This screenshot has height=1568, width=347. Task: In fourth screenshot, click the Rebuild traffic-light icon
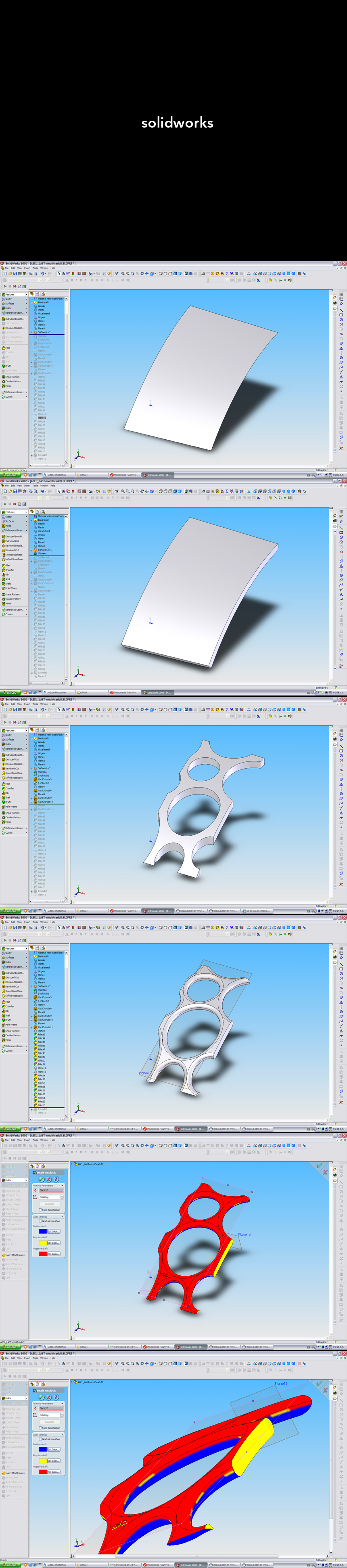[73, 928]
